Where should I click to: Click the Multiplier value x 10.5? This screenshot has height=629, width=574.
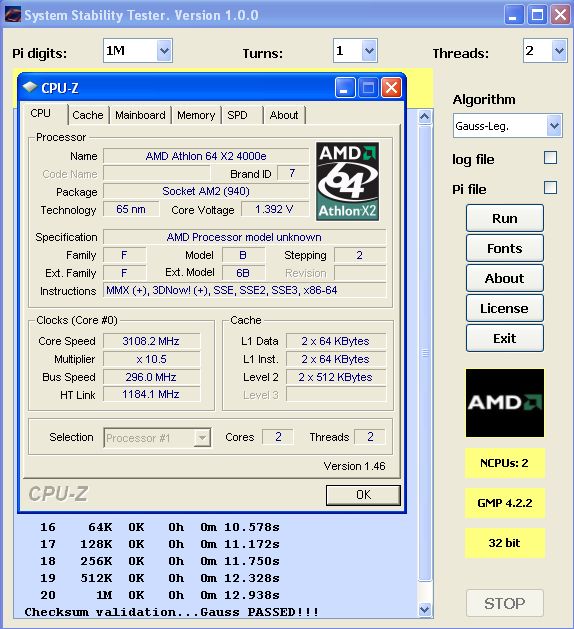pyautogui.click(x=151, y=359)
